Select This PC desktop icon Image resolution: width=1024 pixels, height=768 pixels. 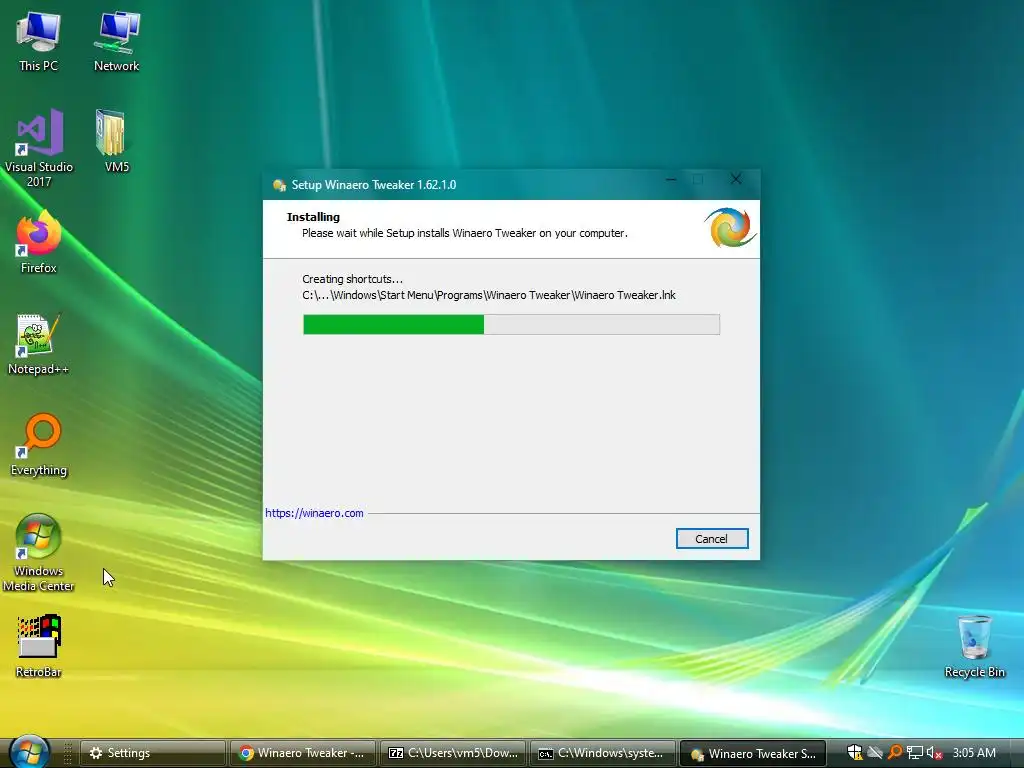pyautogui.click(x=39, y=42)
